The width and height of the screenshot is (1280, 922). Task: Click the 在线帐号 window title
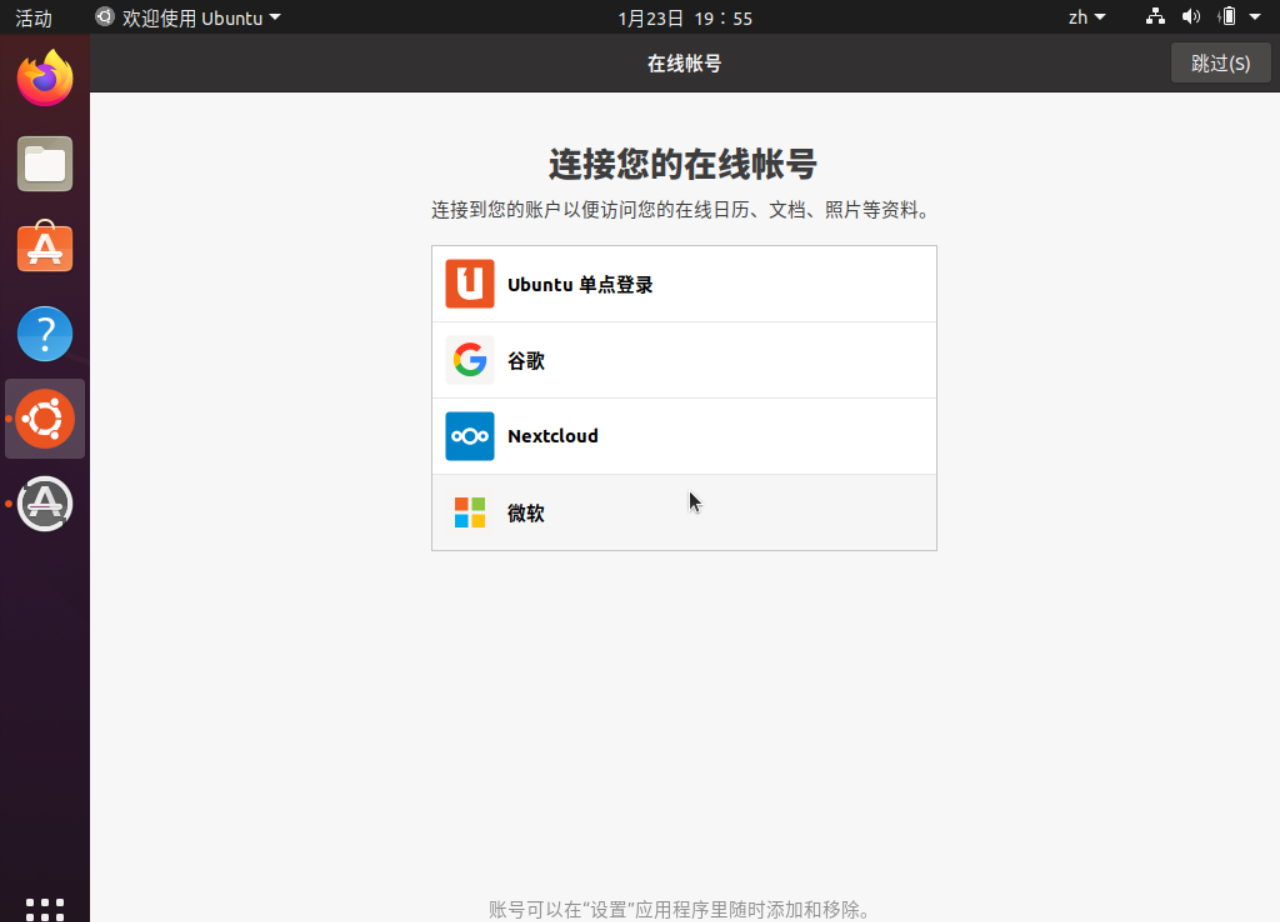click(x=684, y=63)
